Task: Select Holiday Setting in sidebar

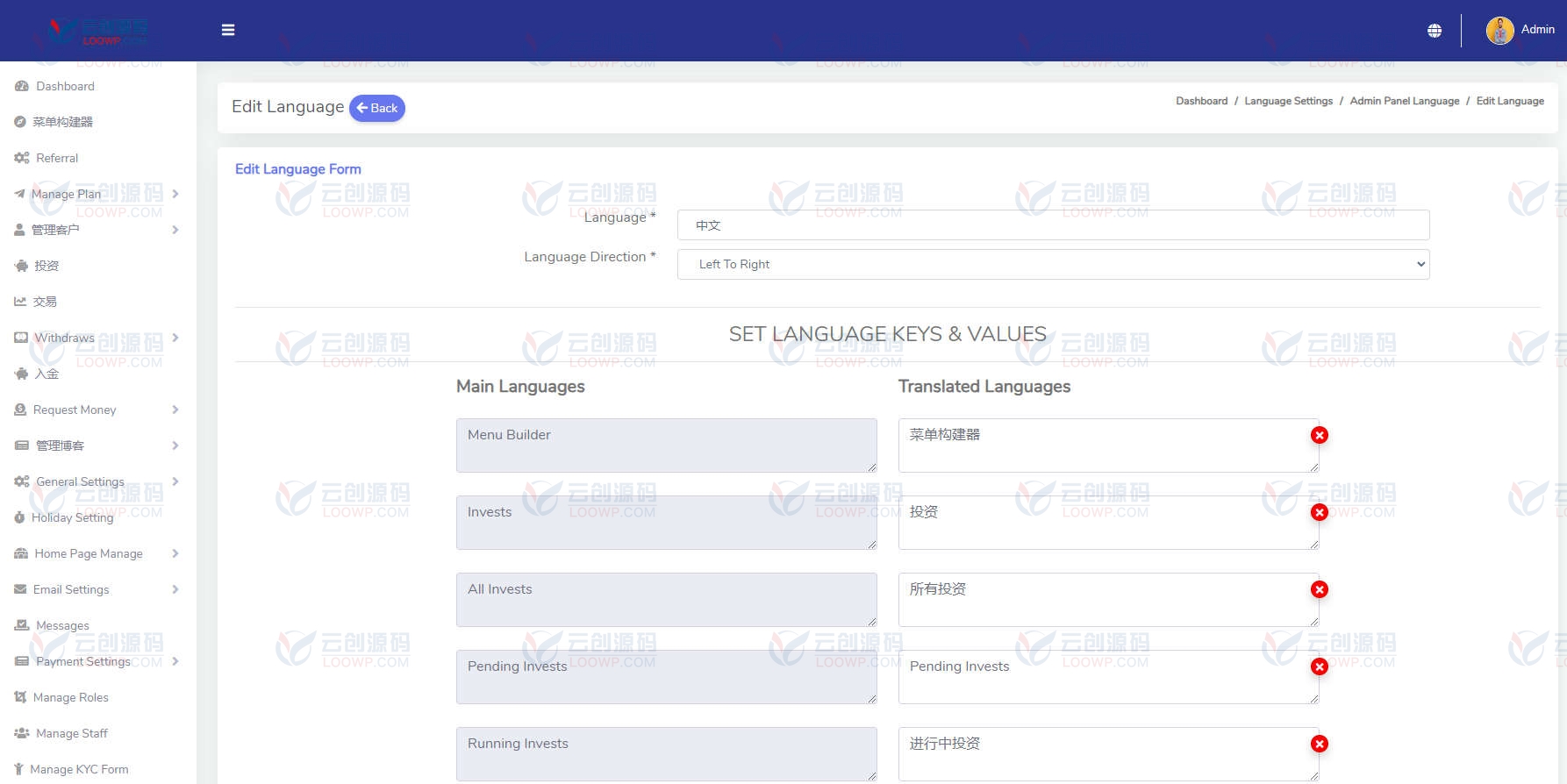Action: point(73,517)
